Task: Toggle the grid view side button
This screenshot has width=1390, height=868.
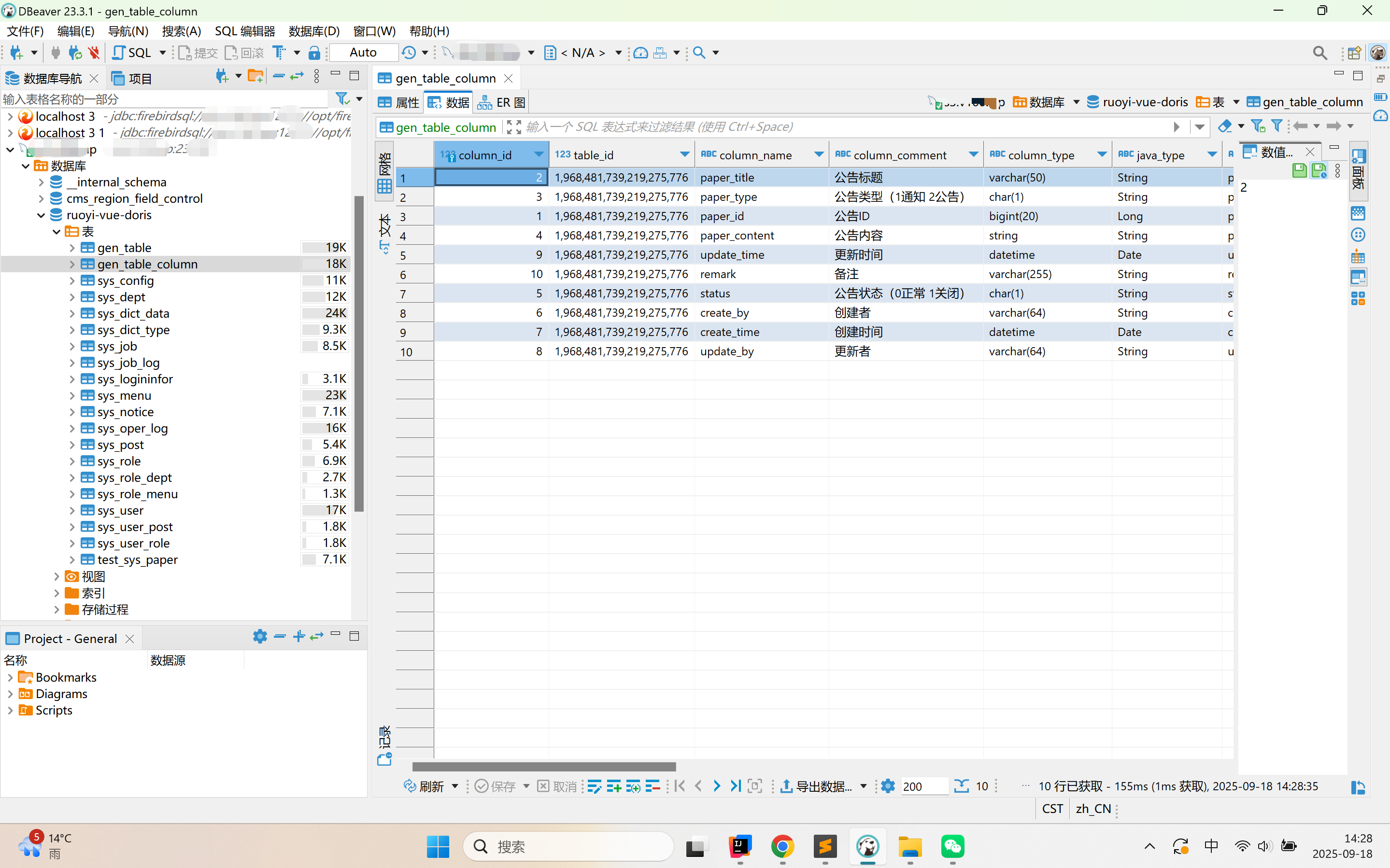Action: [x=384, y=172]
